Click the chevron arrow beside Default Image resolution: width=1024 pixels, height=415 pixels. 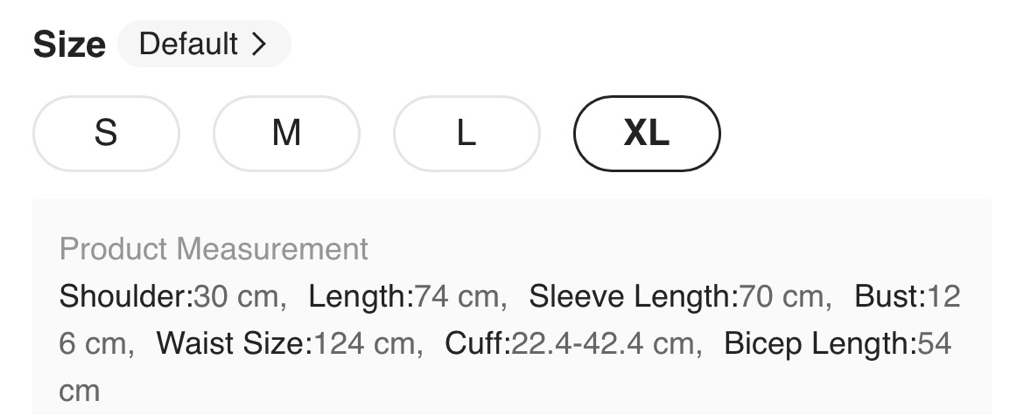pos(259,44)
